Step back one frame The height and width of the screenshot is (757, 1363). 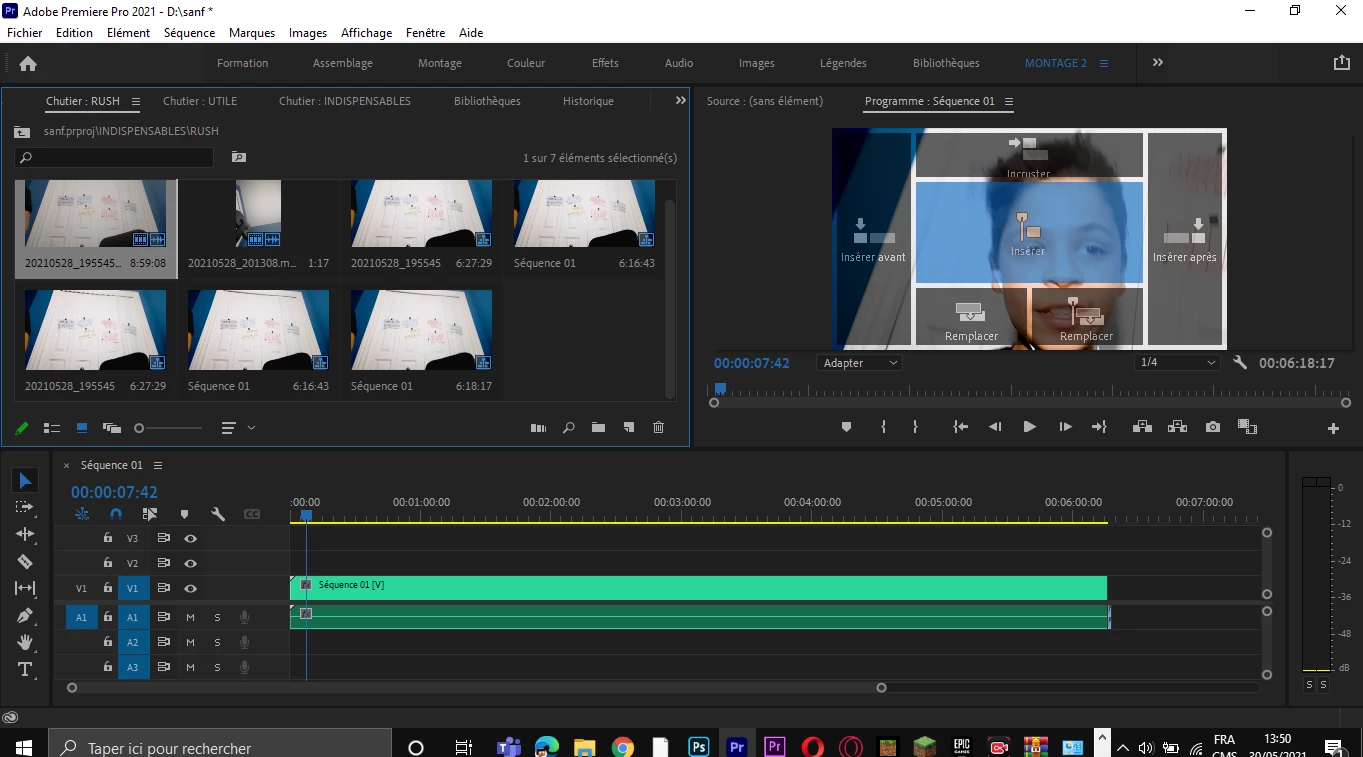(995, 427)
